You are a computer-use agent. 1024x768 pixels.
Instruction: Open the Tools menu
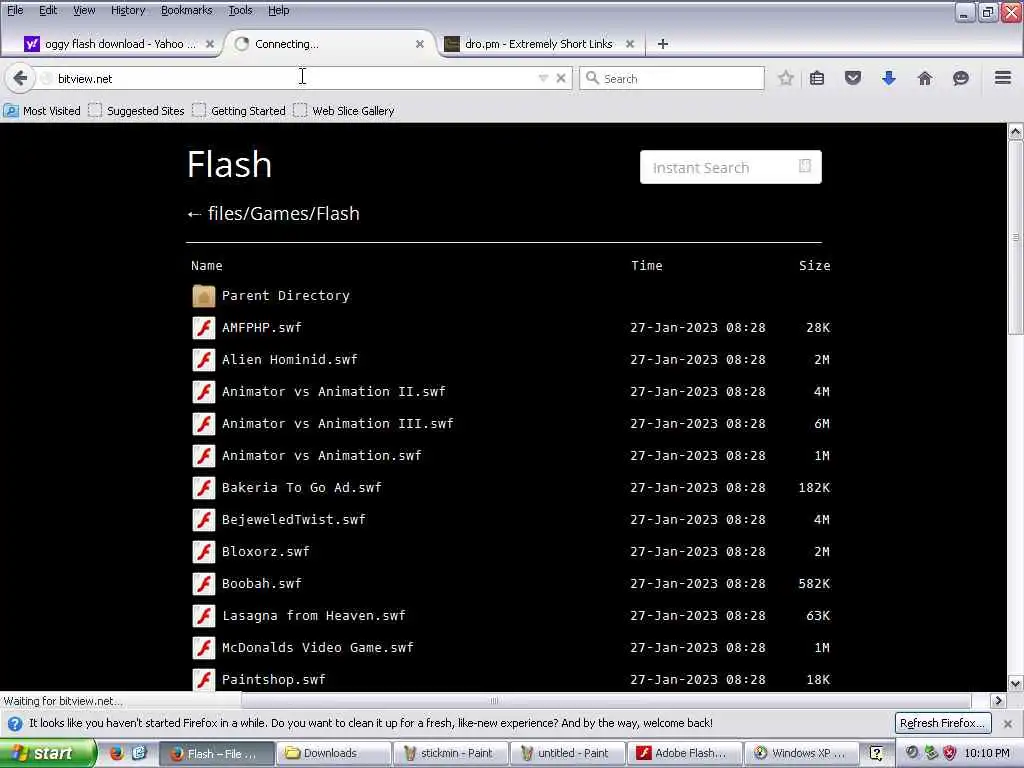240,10
